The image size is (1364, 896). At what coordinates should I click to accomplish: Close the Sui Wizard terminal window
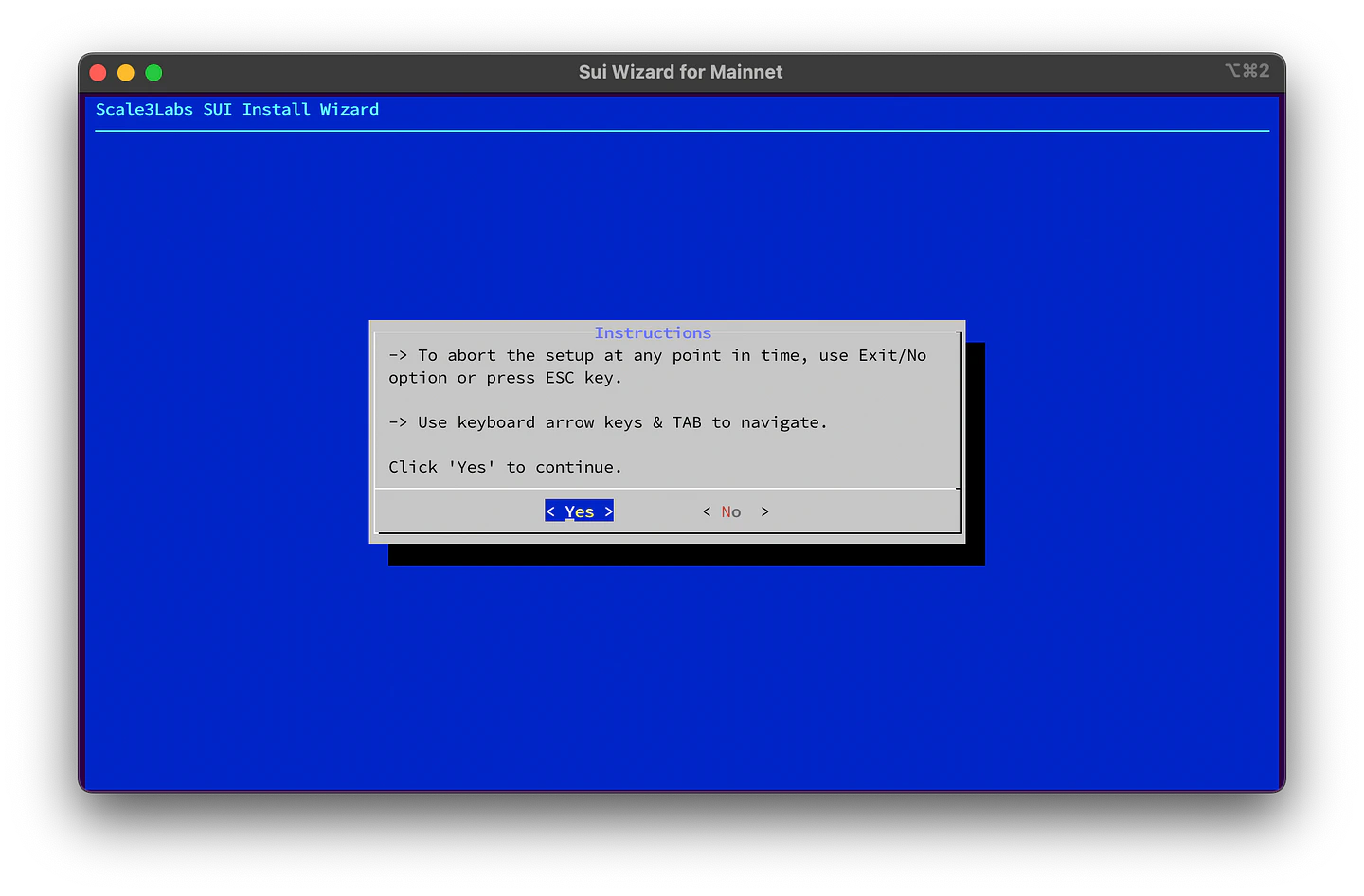coord(98,73)
